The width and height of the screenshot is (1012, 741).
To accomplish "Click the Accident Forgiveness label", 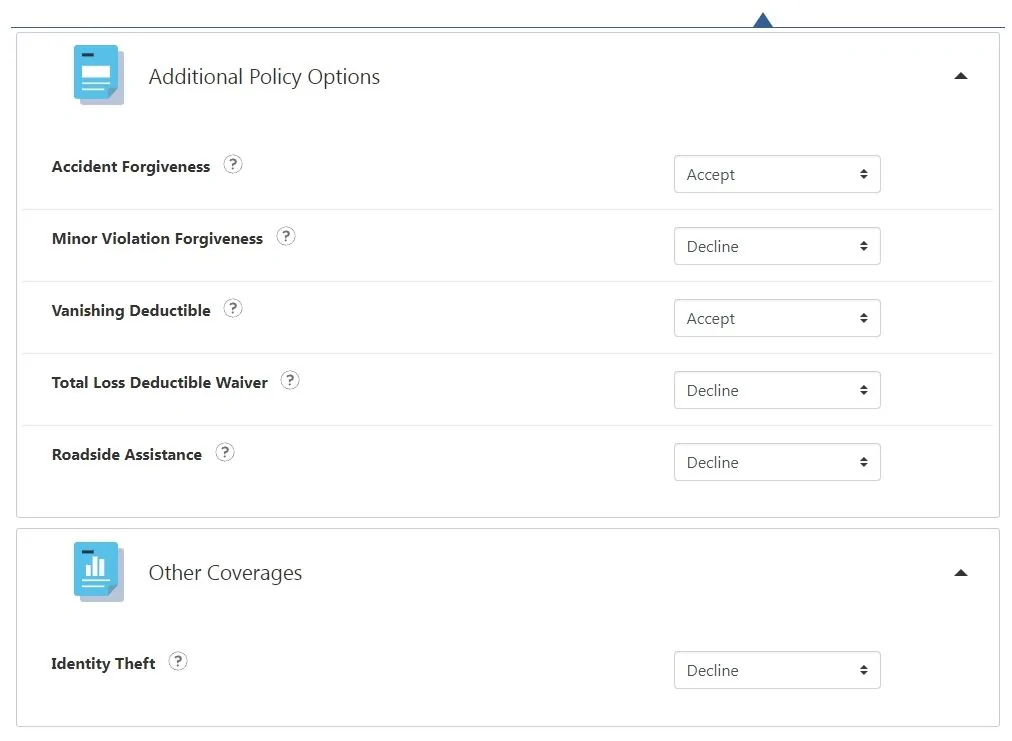I will (x=131, y=167).
